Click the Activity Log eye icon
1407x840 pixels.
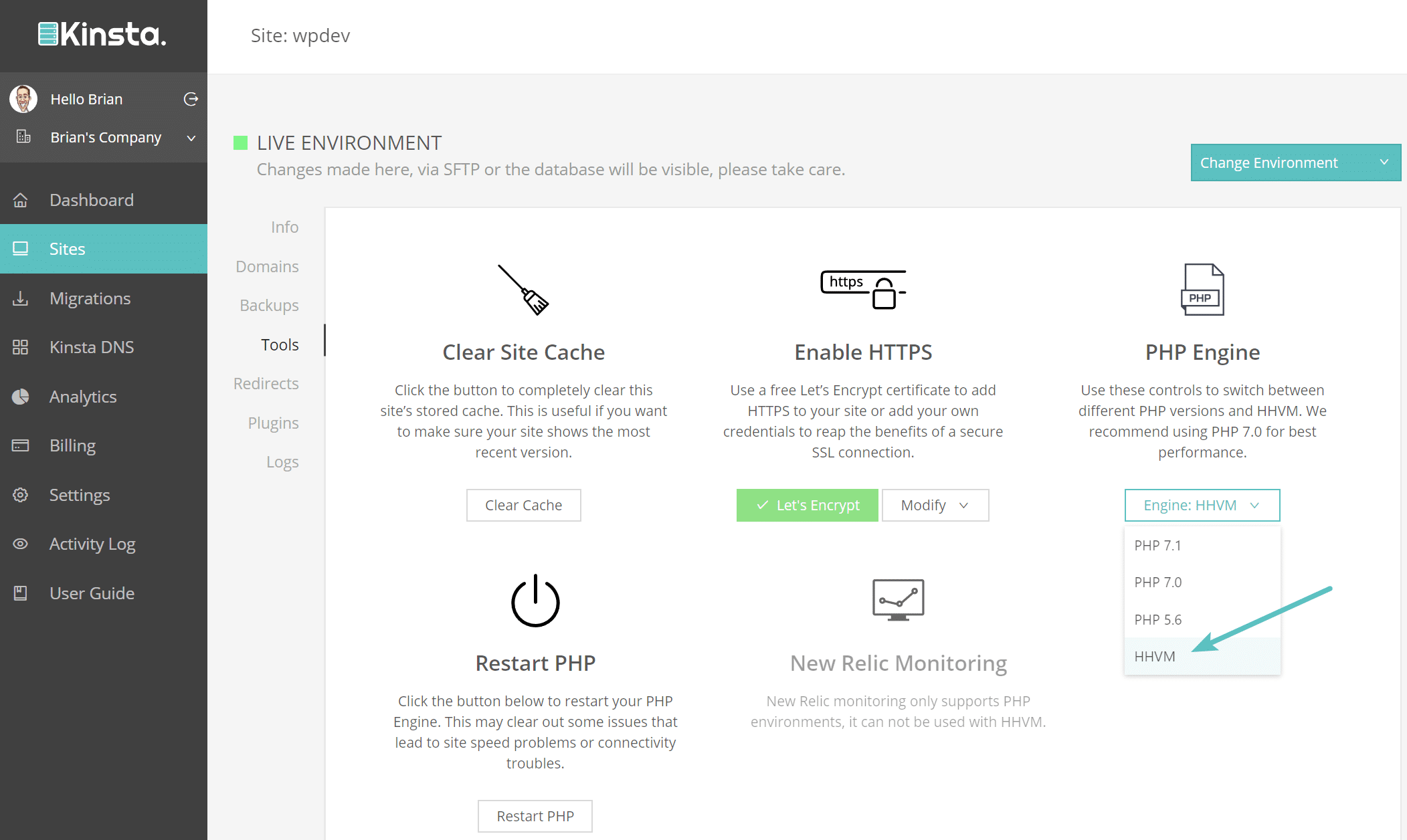pyautogui.click(x=21, y=544)
